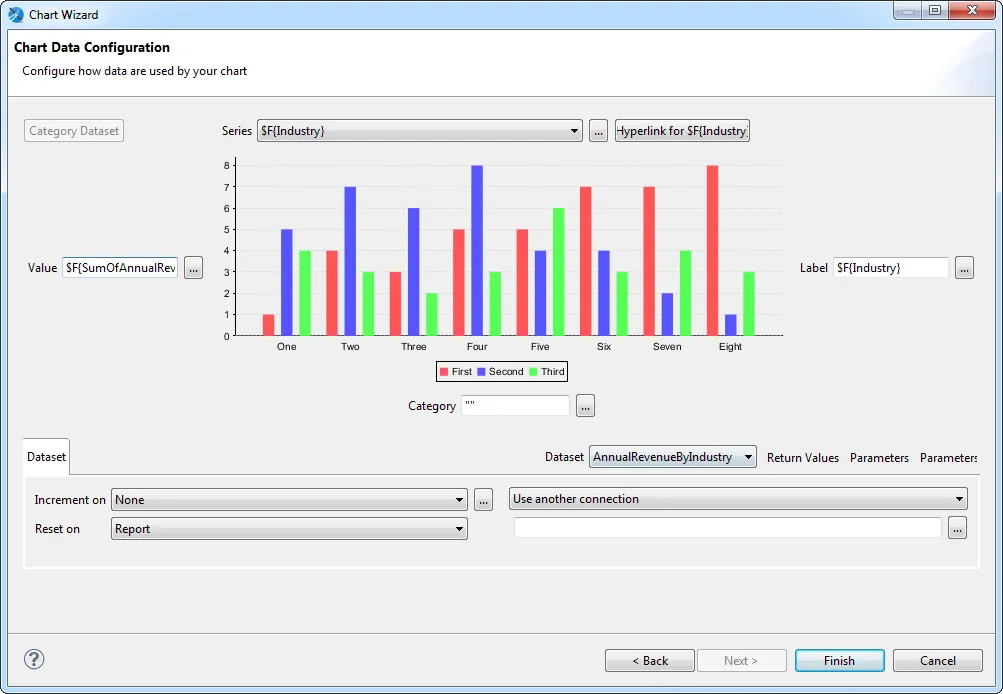Viewport: 1003px width, 694px height.
Task: Open the Value expression editor ellipsis
Action: pyautogui.click(x=193, y=267)
